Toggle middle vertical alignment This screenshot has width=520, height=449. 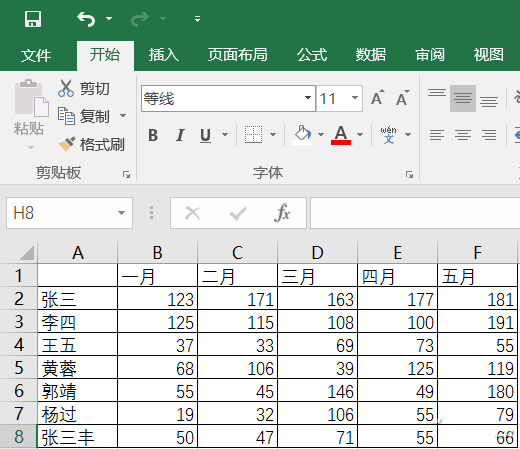[x=463, y=98]
